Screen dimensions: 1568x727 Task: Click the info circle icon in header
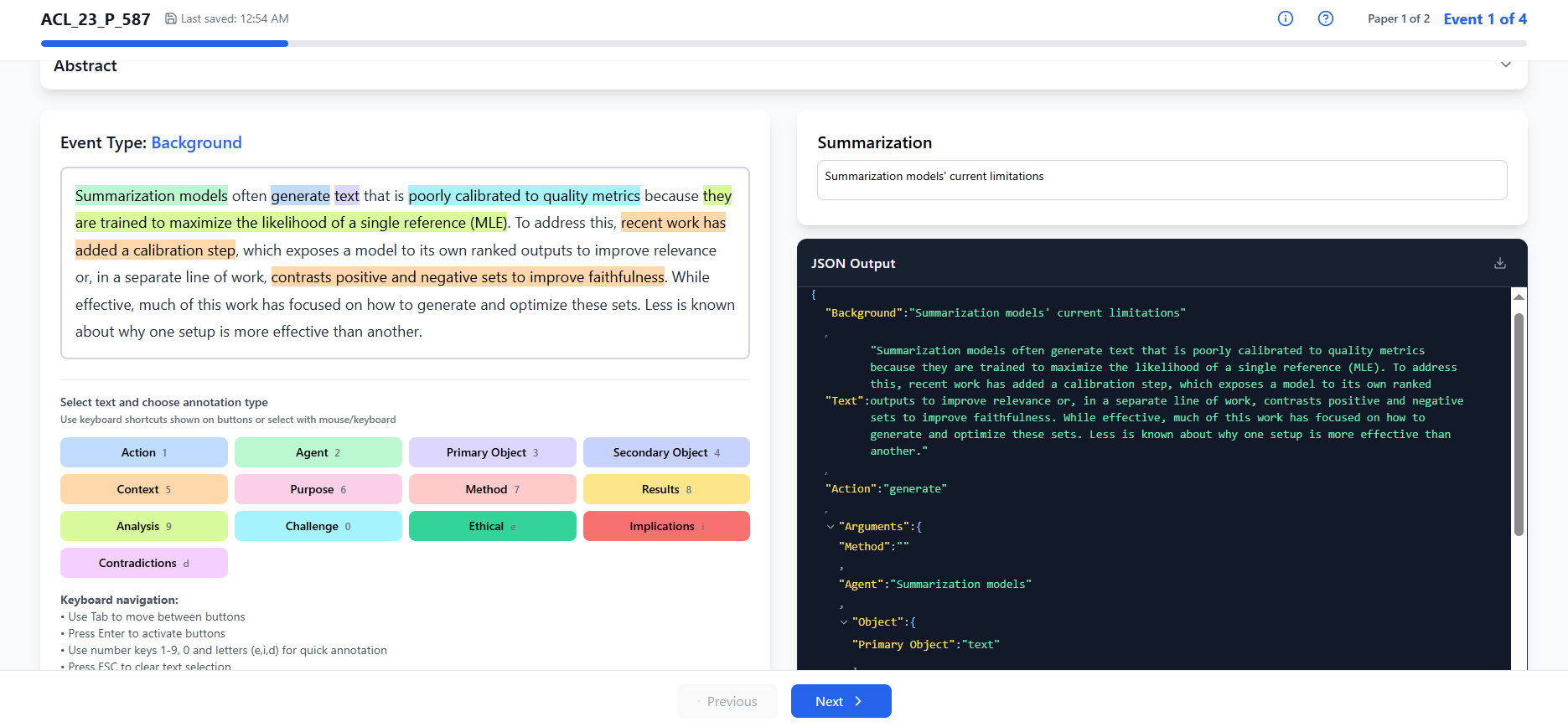click(x=1285, y=18)
